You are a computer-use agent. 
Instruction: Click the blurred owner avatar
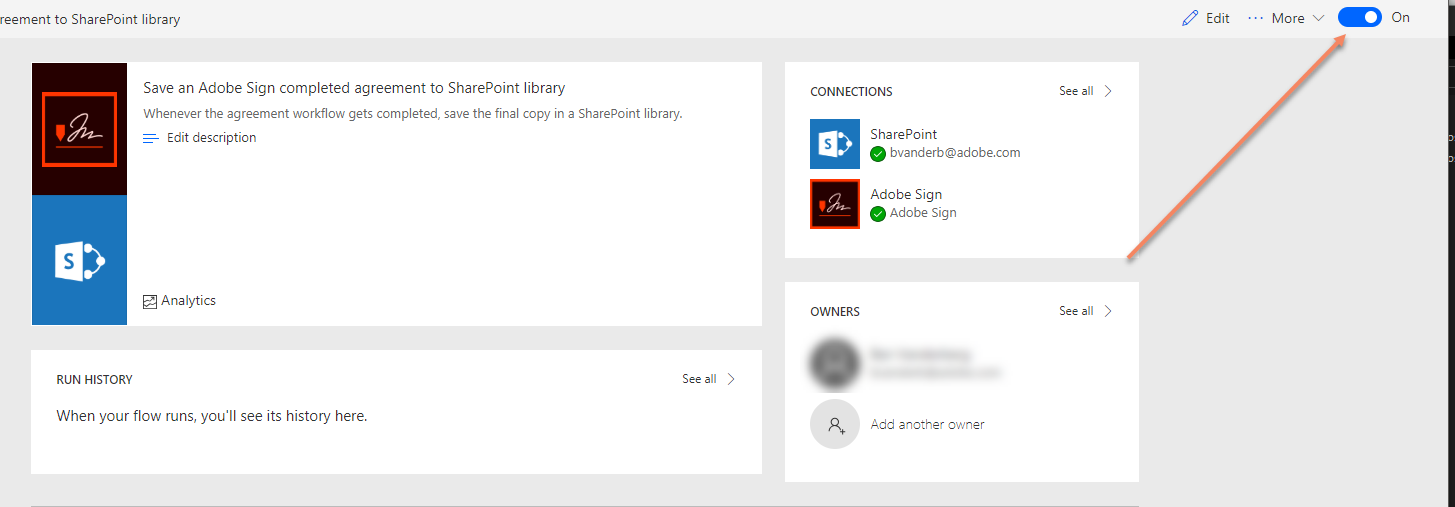click(835, 363)
